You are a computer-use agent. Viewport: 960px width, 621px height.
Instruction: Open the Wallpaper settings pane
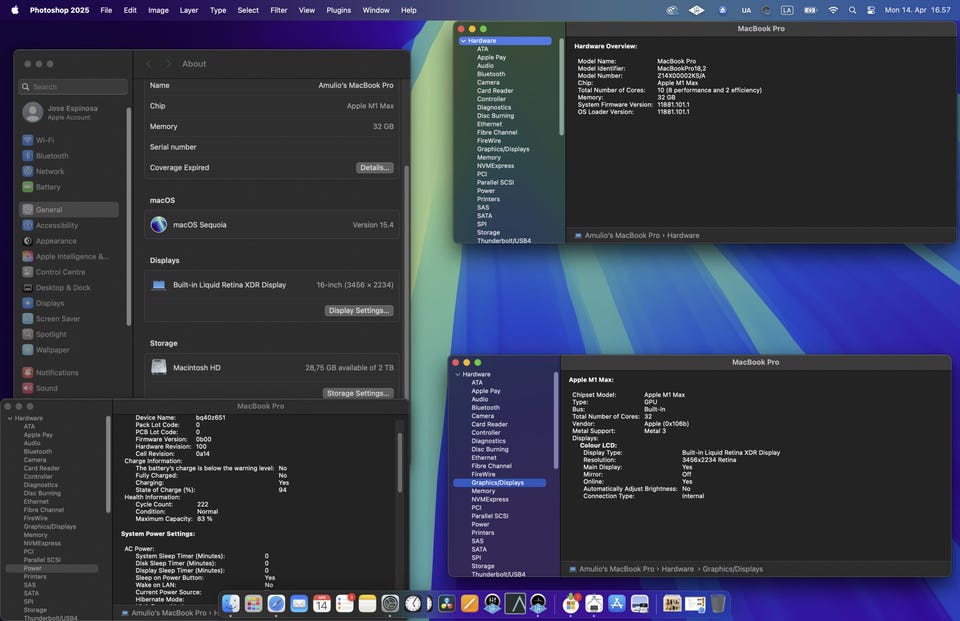tap(52, 350)
